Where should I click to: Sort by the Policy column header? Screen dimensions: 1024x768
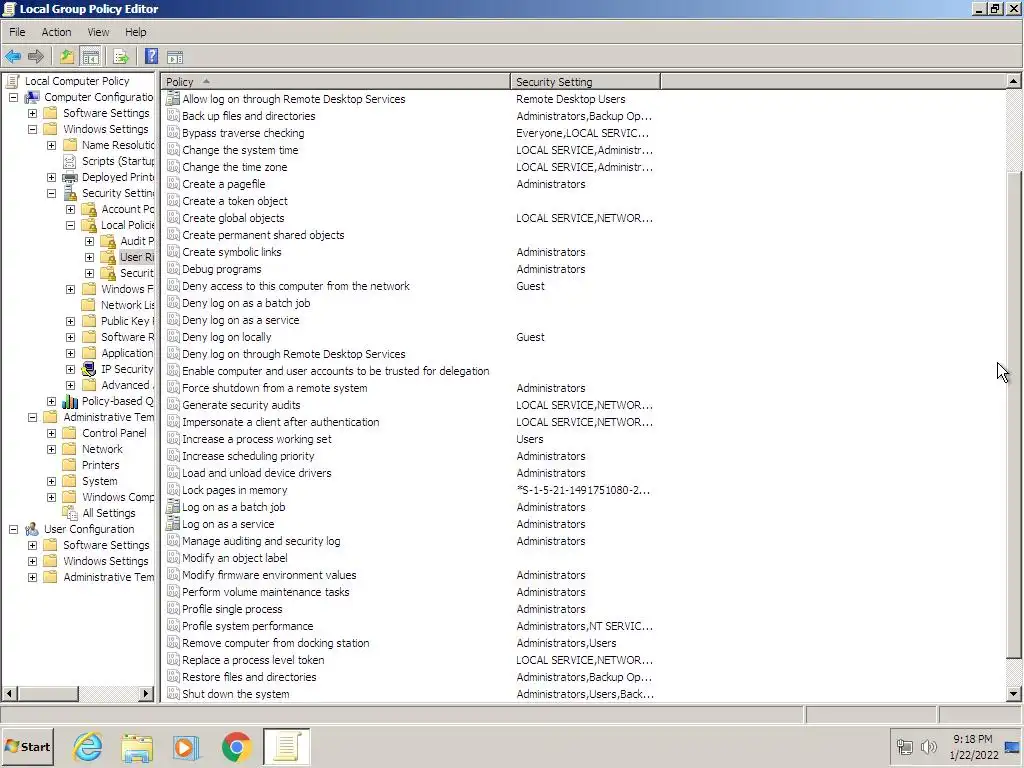click(336, 82)
